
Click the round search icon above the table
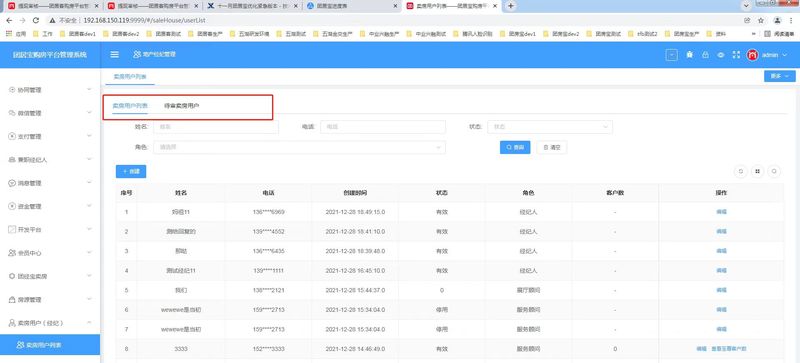coord(774,172)
